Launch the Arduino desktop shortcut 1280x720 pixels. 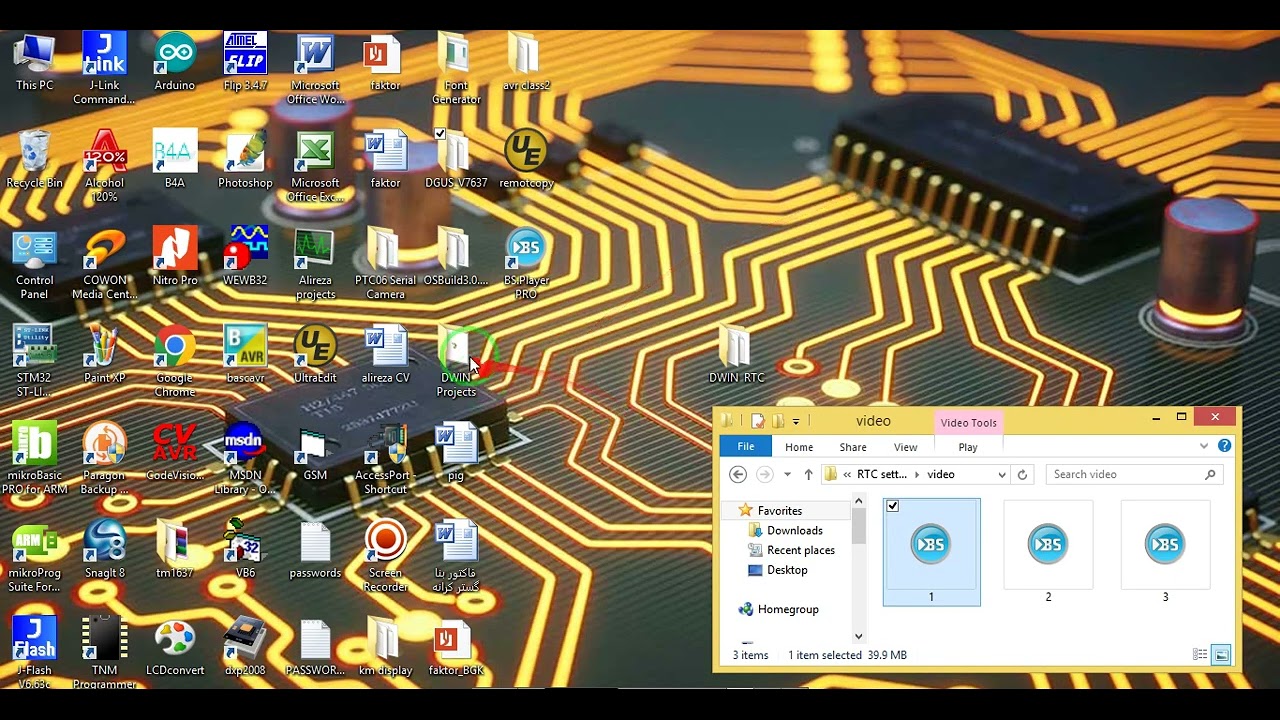pos(175,62)
